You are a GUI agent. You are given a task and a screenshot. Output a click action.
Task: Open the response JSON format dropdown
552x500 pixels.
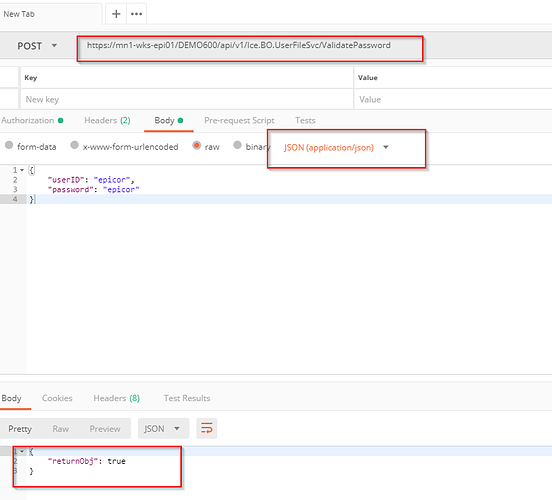coord(162,428)
